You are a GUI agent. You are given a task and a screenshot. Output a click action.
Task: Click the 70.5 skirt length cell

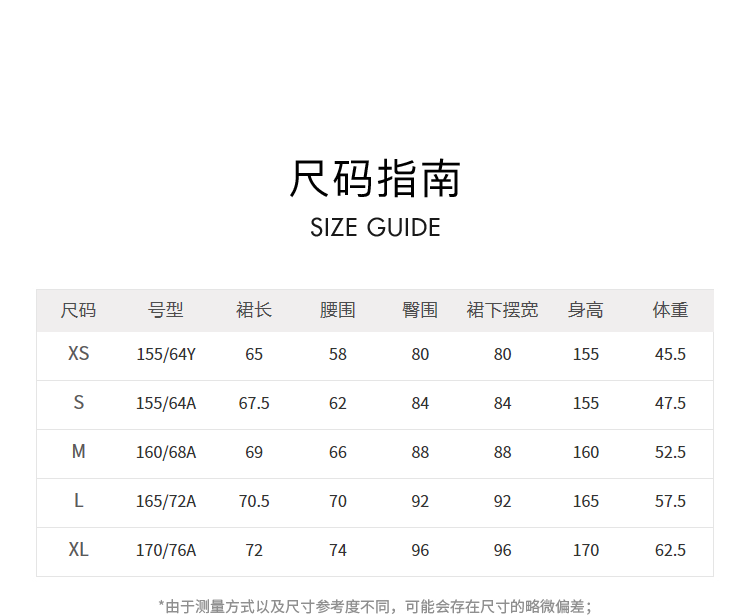254,501
